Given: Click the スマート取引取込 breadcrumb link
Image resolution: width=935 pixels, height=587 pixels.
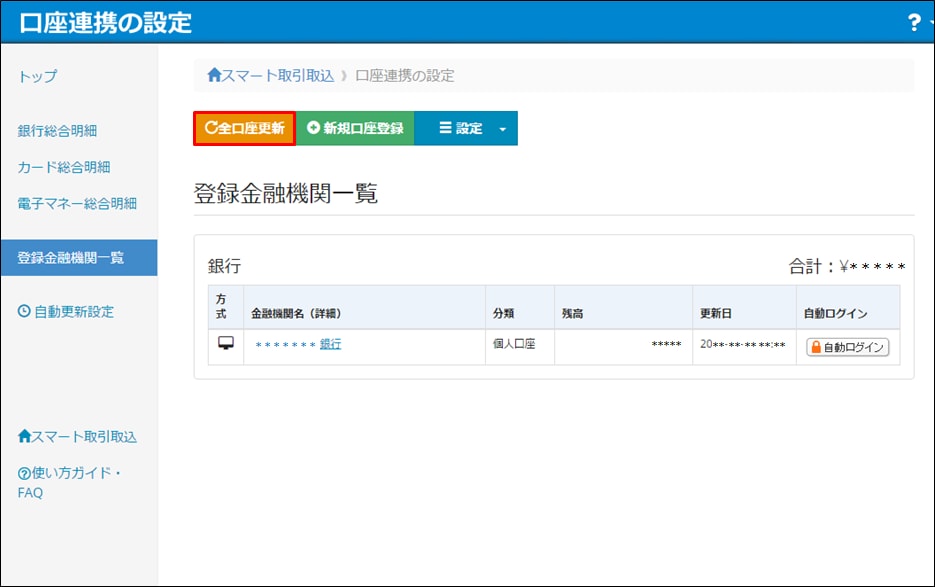Looking at the screenshot, I should point(271,76).
